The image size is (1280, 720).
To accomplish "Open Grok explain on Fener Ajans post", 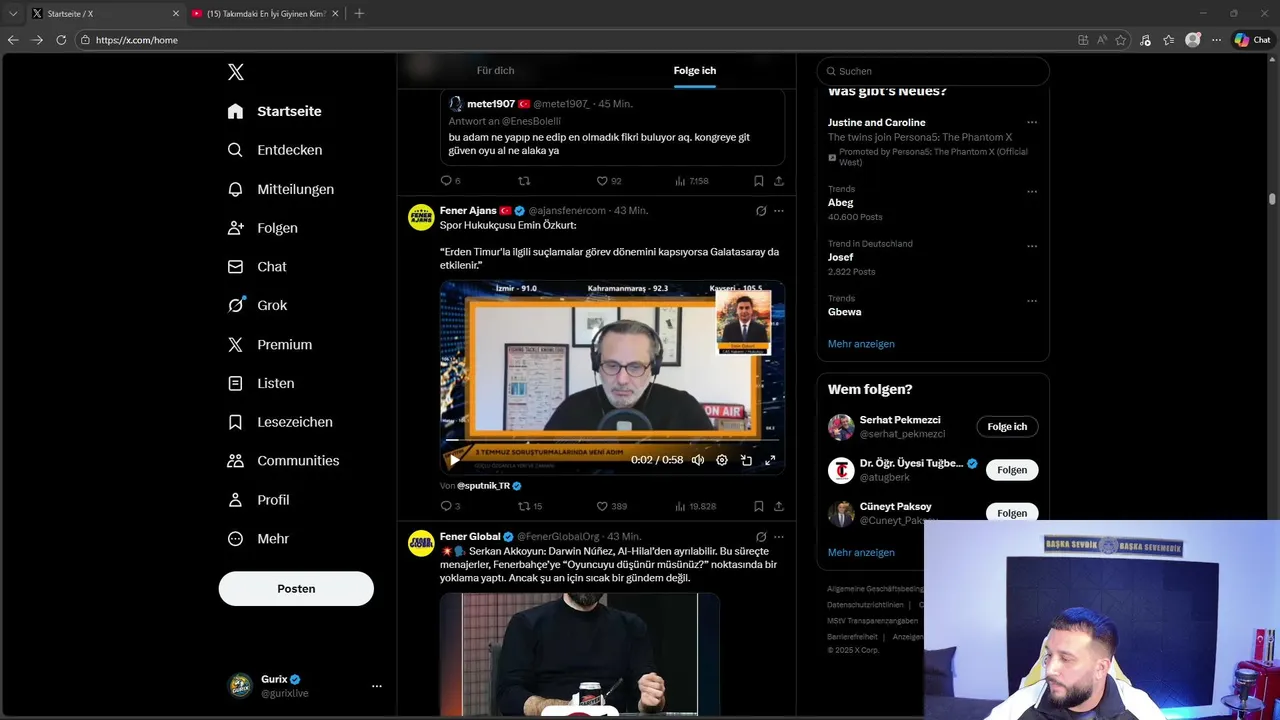I will pos(761,211).
